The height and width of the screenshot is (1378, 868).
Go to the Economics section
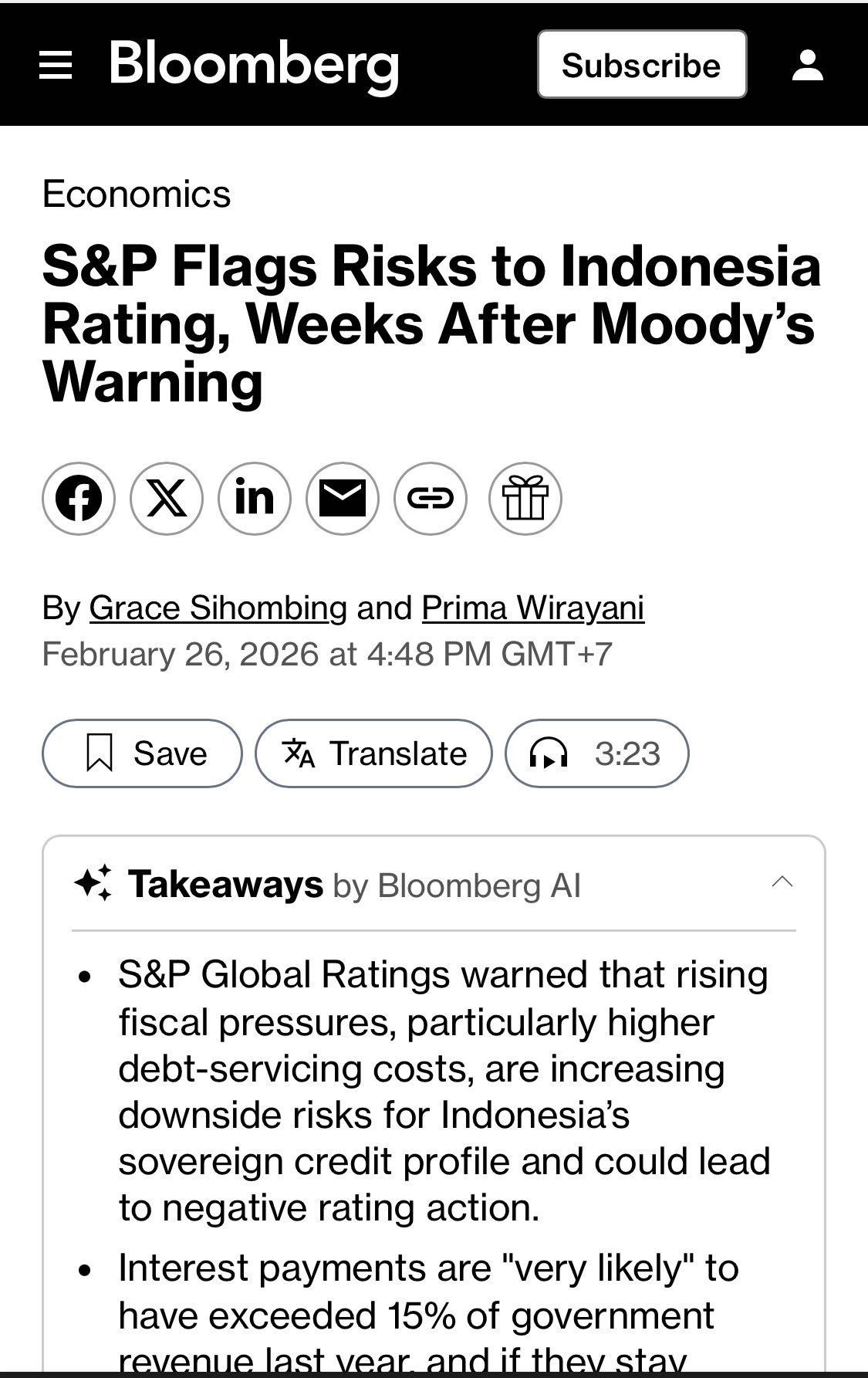point(137,194)
